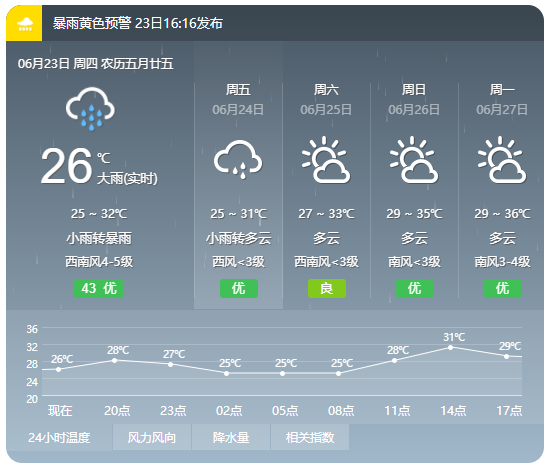Switch to the 风力风向 tab
Screen dimensions: 549x470
(x=152, y=437)
